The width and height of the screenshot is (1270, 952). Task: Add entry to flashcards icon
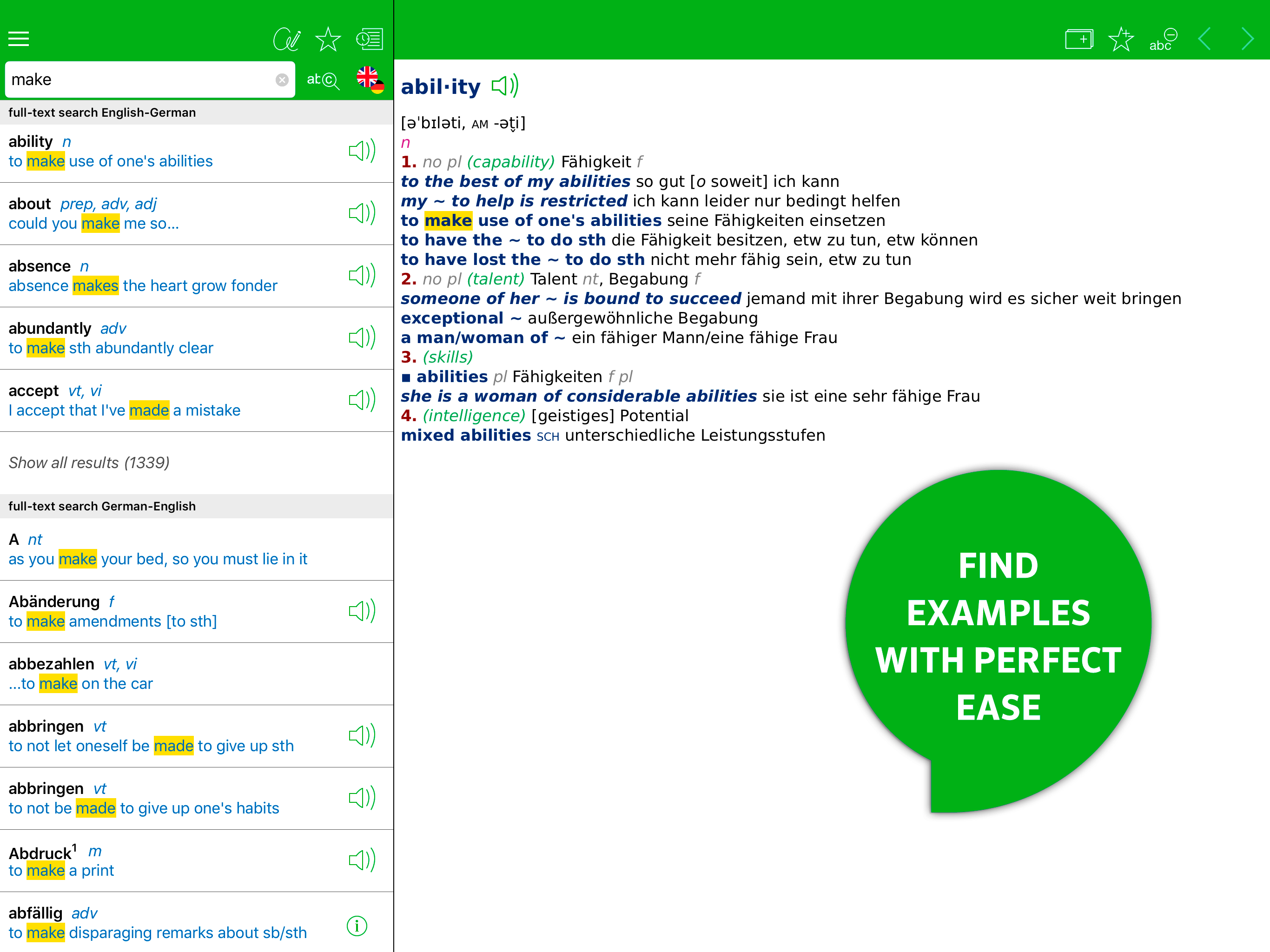pyautogui.click(x=1079, y=40)
